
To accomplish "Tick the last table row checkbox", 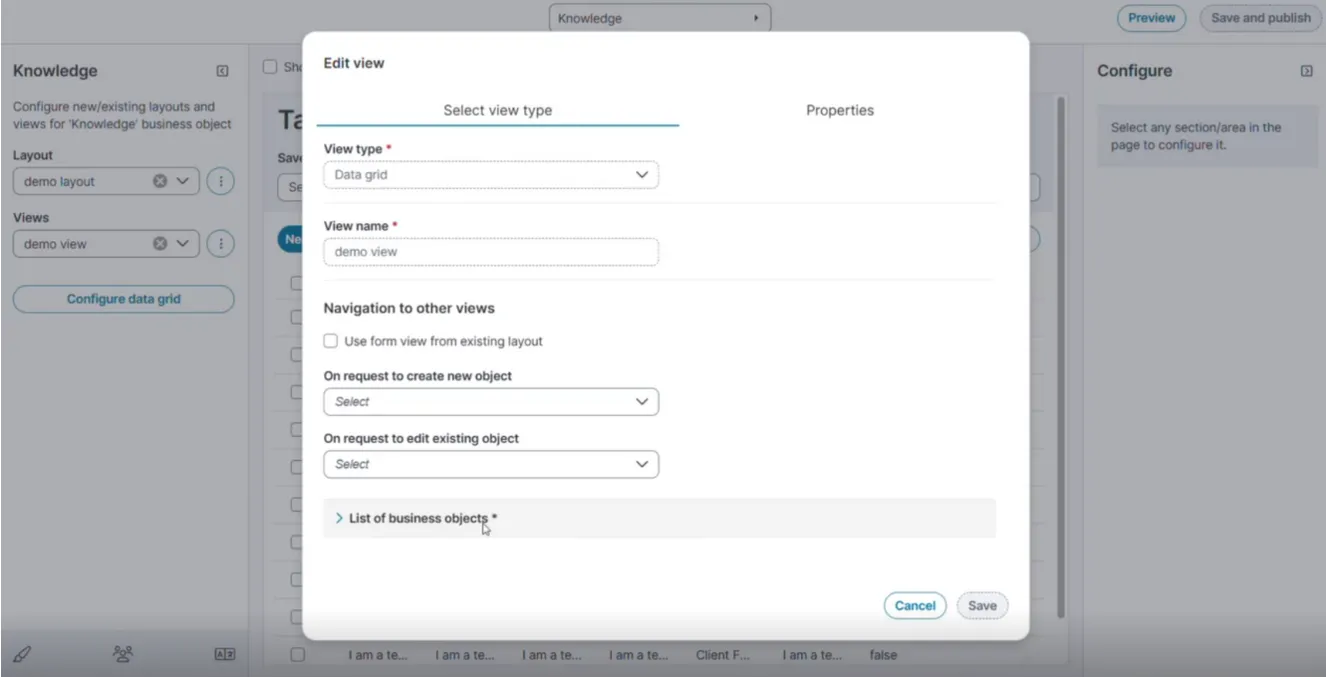I will pos(297,655).
